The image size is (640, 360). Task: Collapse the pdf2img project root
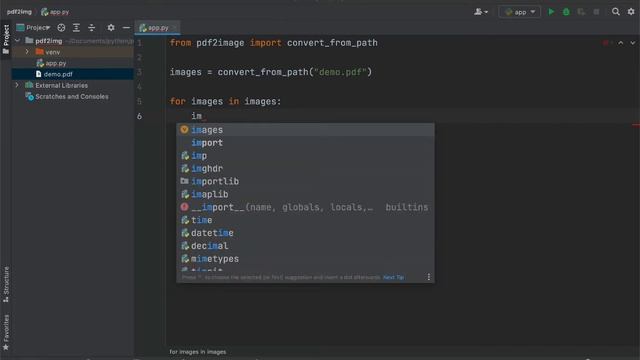click(17, 41)
